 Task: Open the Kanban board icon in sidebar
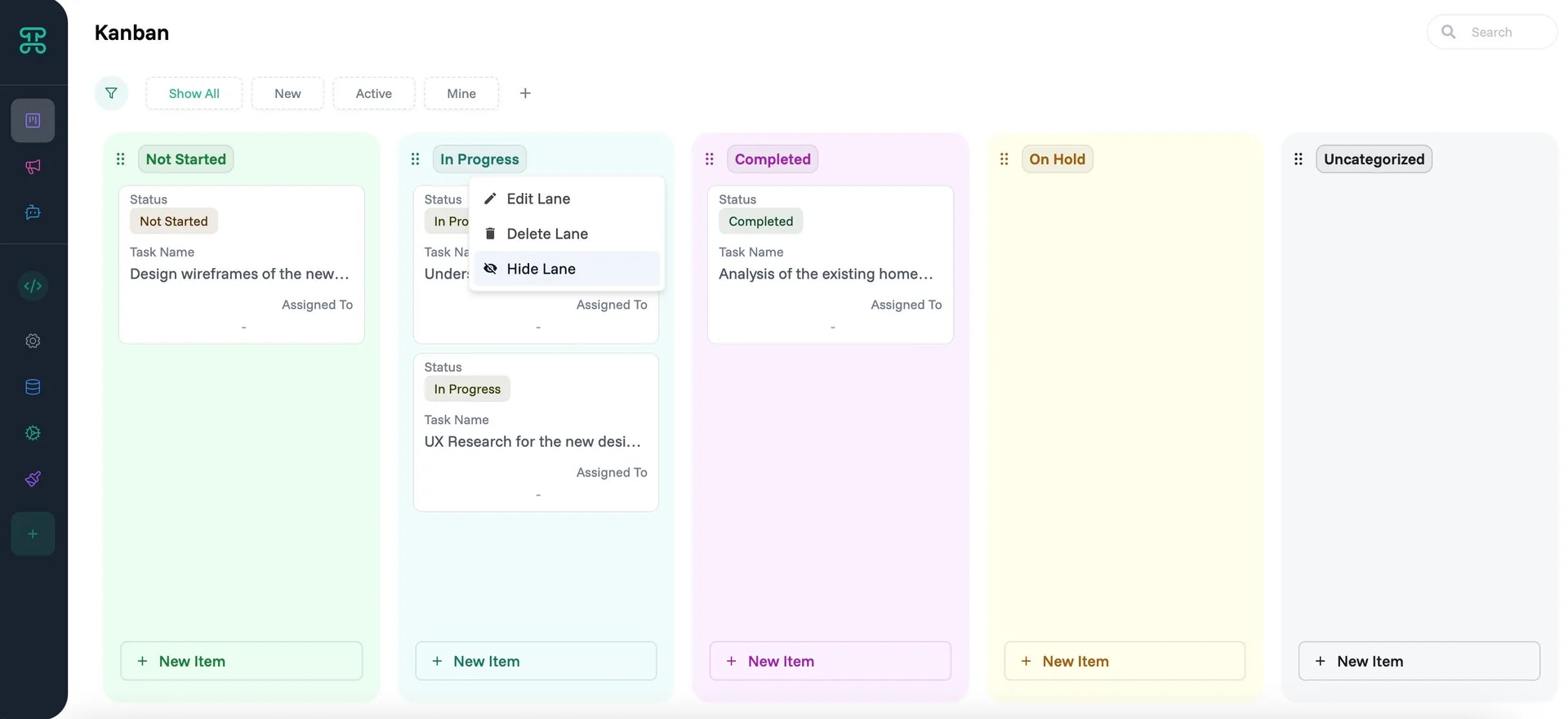[x=33, y=121]
